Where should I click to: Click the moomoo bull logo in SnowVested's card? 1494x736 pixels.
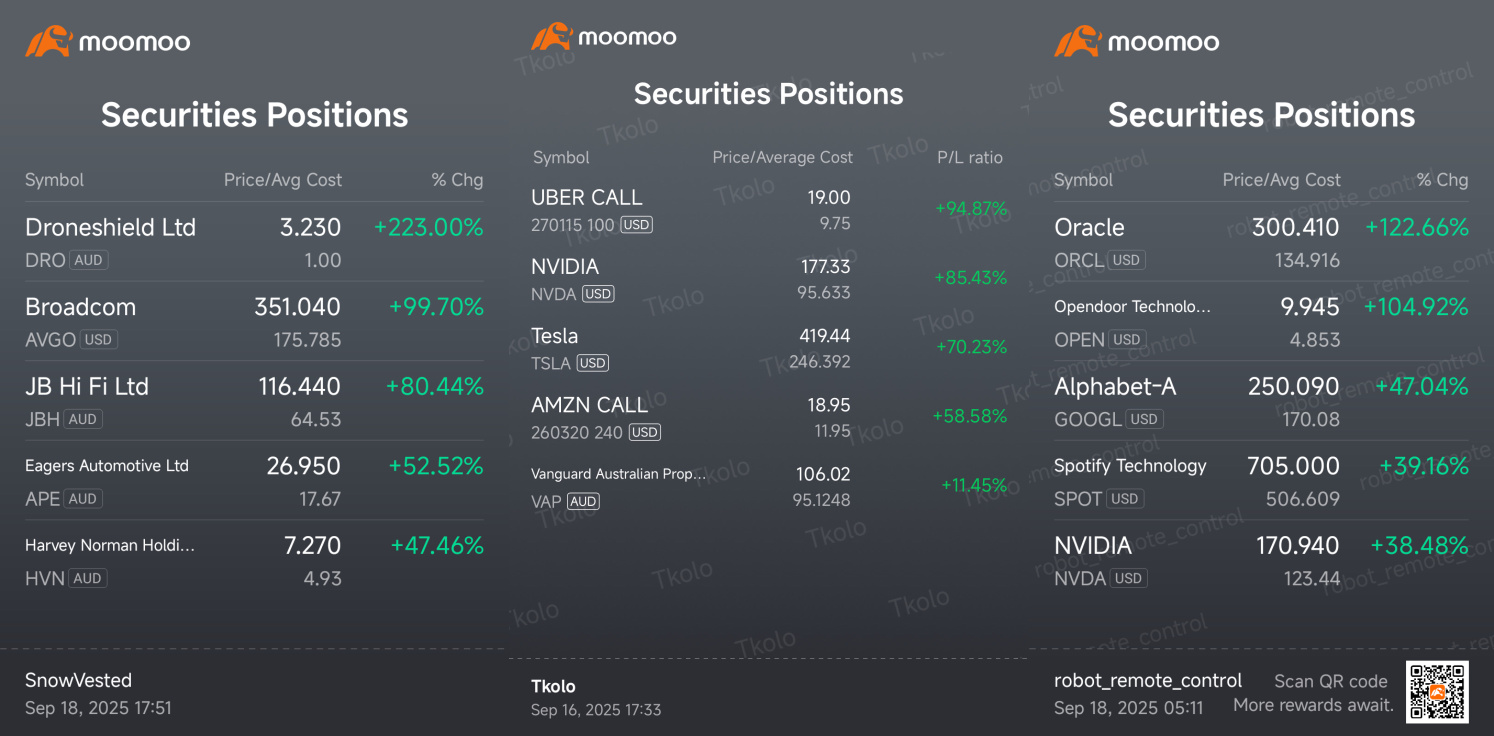pos(48,41)
